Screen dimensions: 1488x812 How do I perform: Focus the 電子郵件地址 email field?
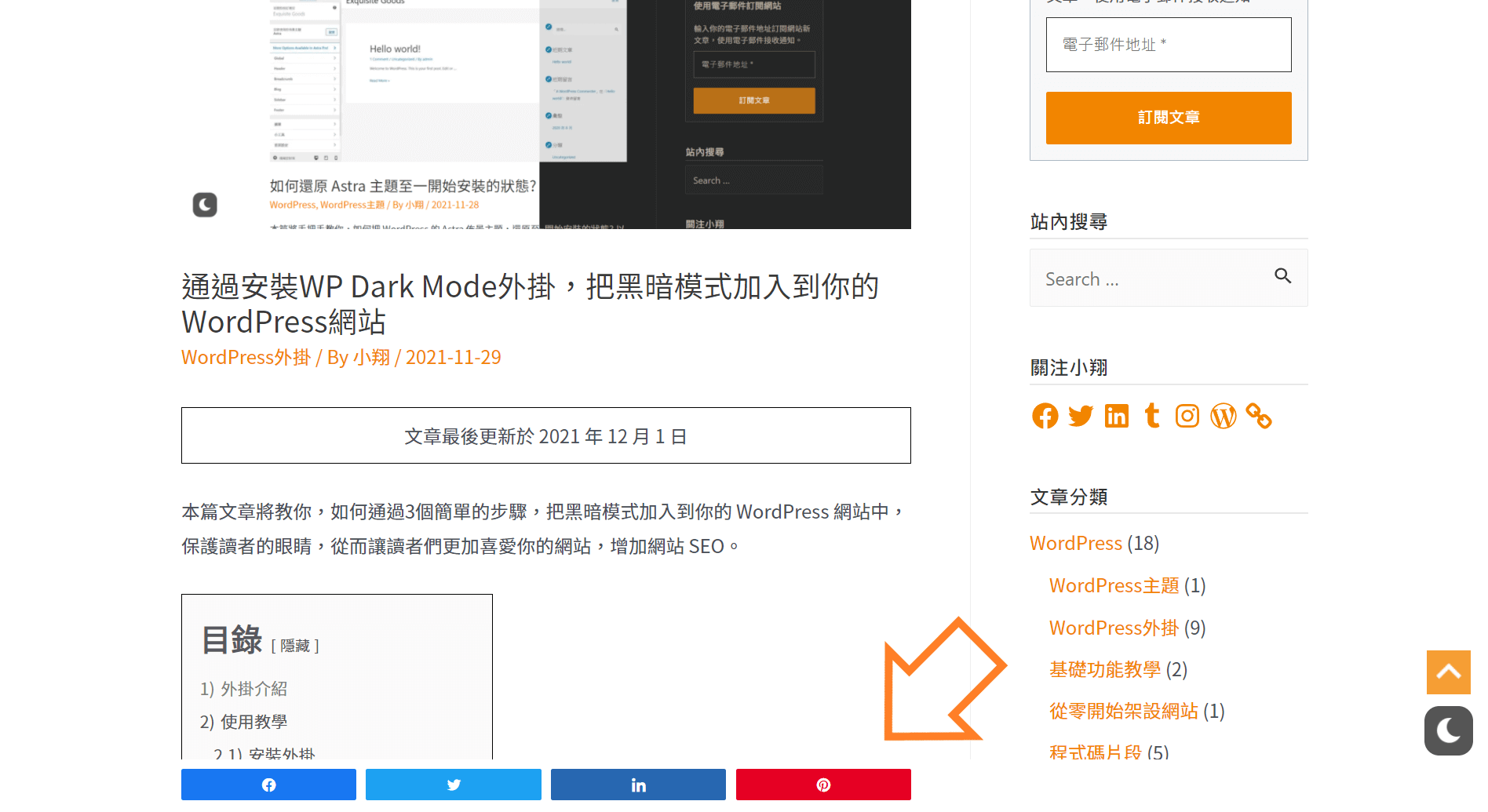pos(1169,45)
